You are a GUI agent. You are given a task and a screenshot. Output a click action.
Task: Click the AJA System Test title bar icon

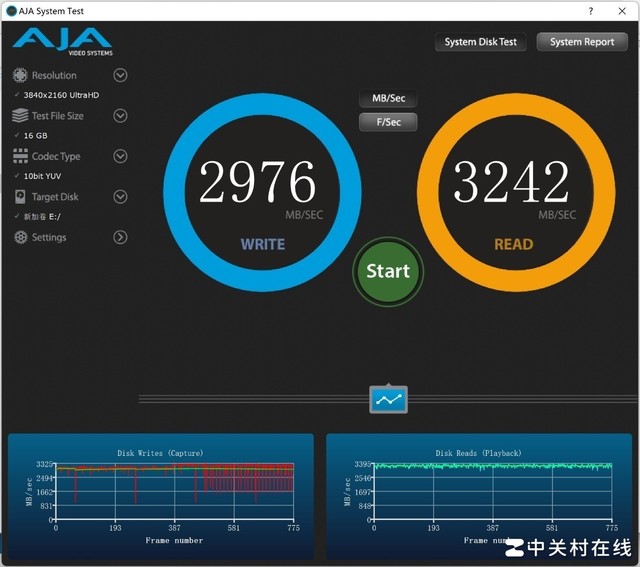click(11, 11)
